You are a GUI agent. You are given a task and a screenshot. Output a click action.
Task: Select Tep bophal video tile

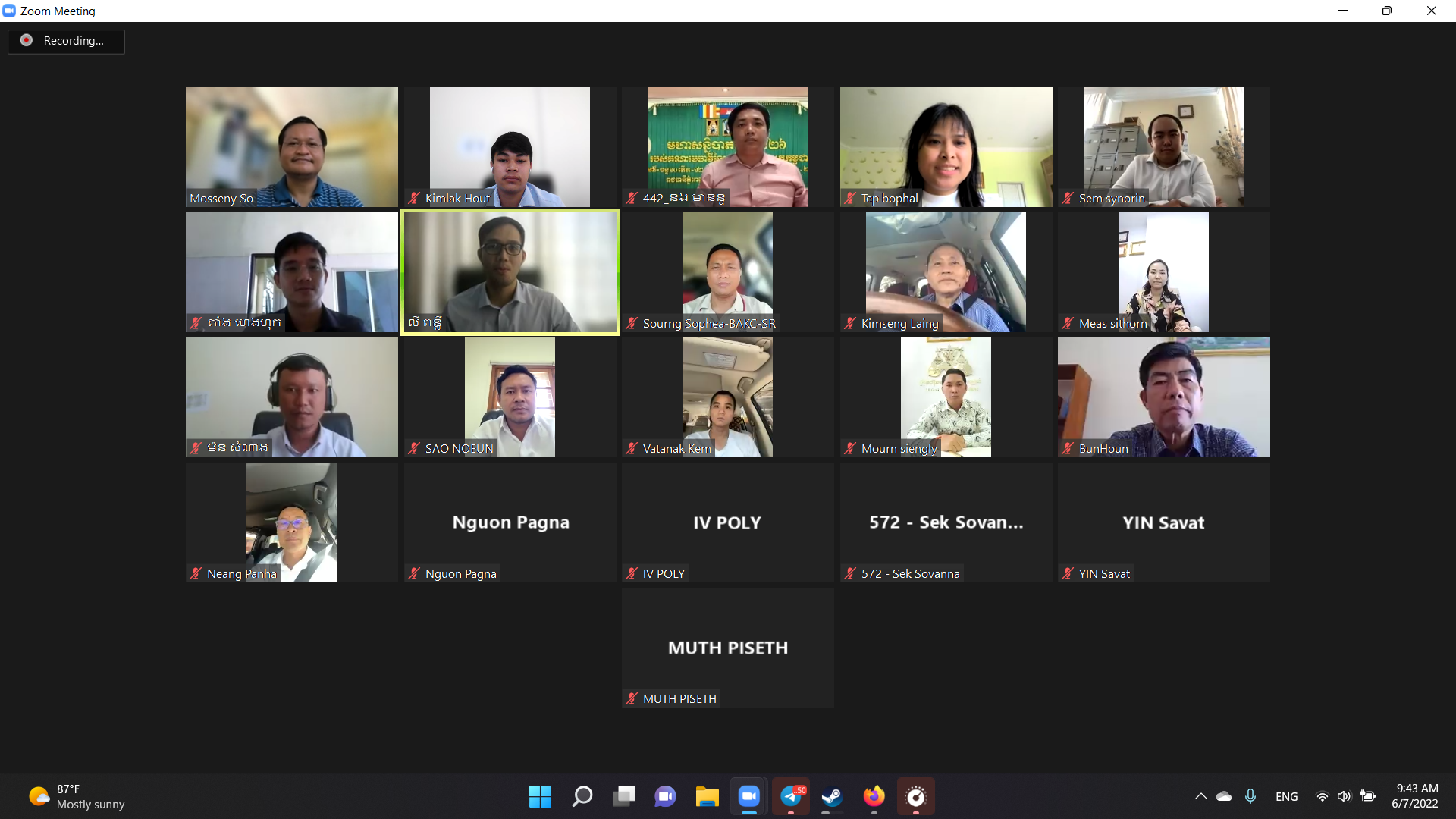(946, 147)
